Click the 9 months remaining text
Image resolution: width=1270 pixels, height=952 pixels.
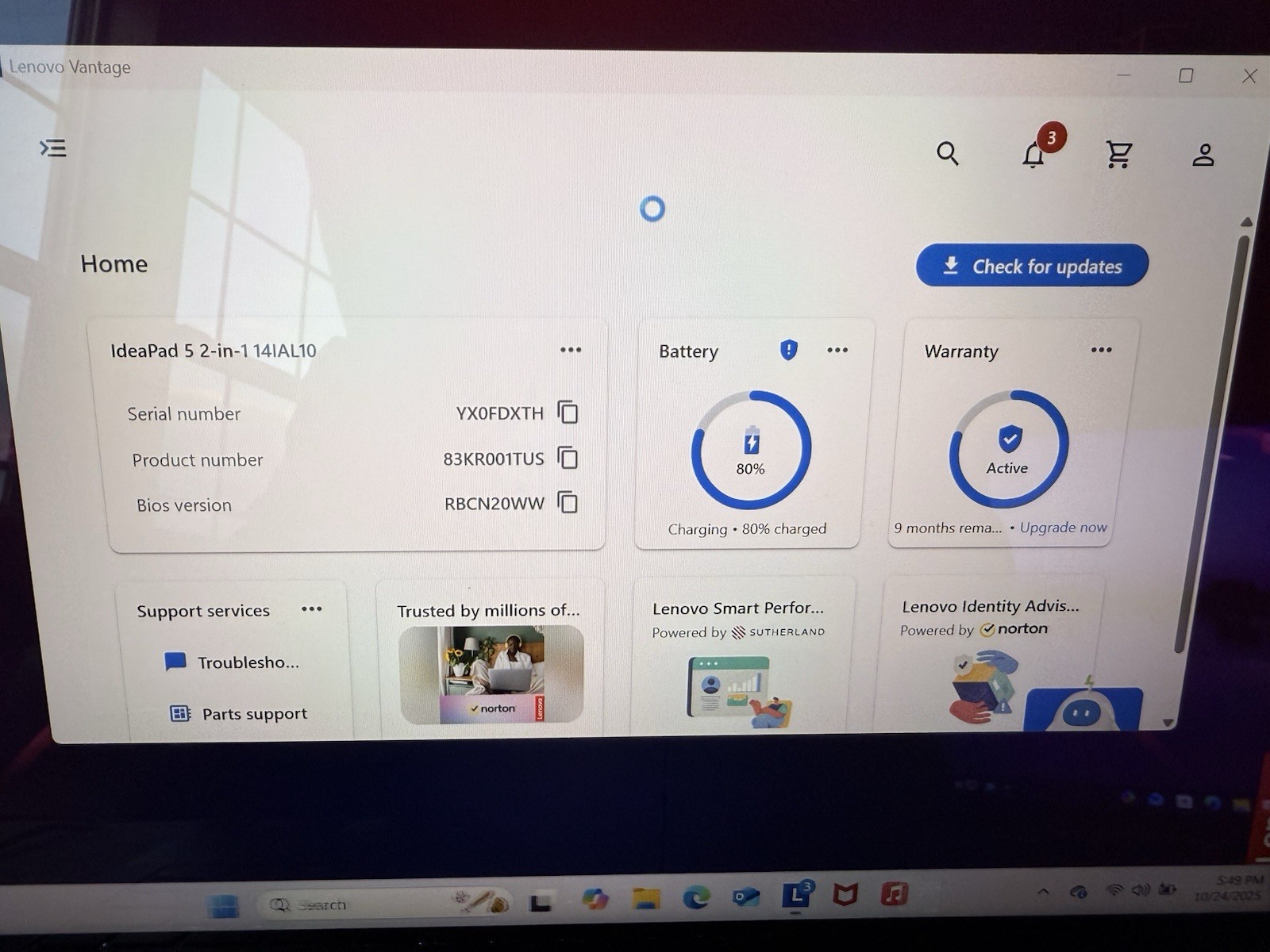coord(948,528)
